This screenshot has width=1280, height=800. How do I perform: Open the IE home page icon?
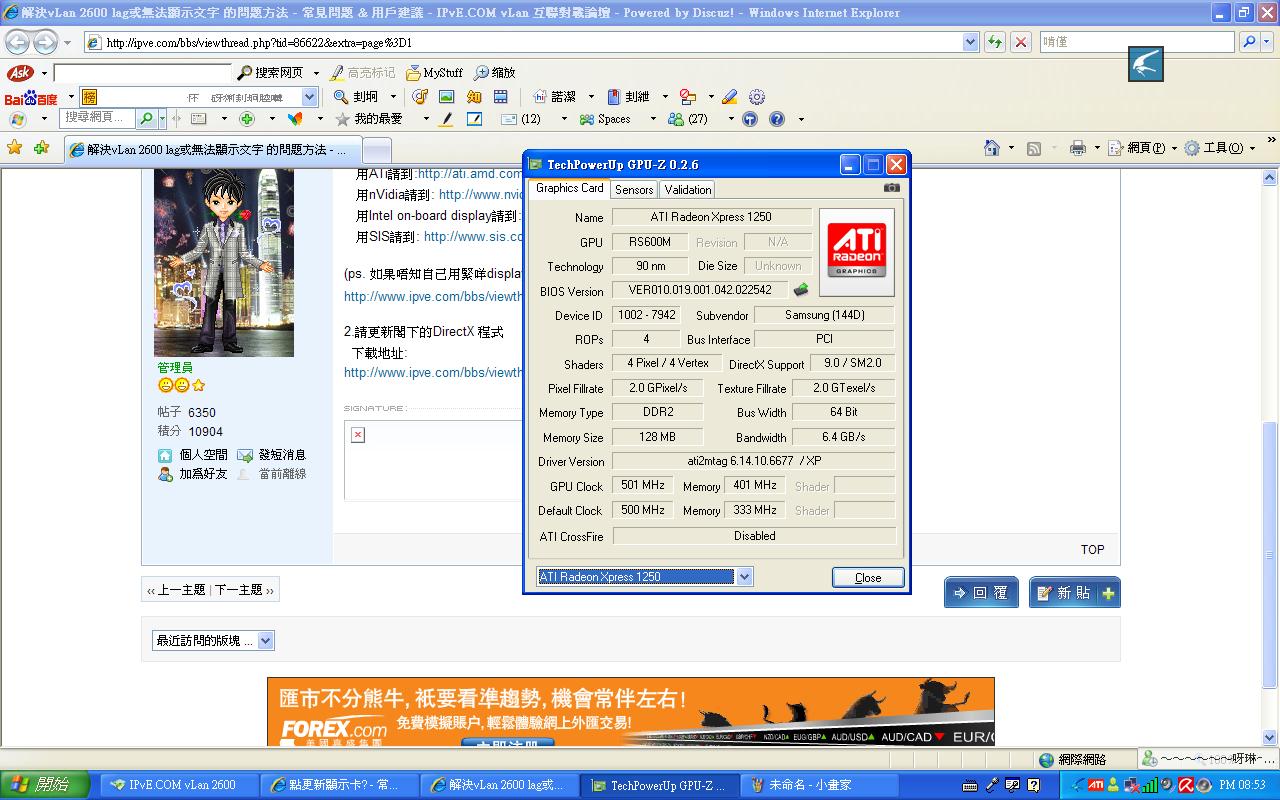(991, 148)
